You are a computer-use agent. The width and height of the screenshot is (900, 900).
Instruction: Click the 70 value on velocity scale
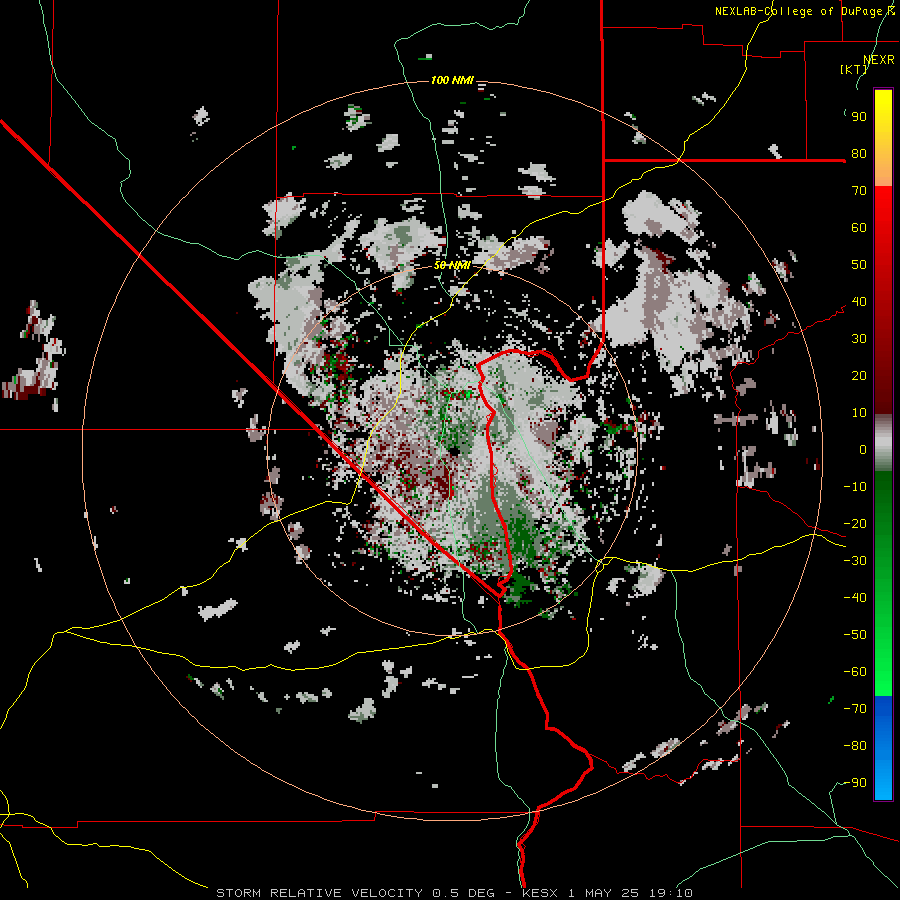(x=859, y=191)
